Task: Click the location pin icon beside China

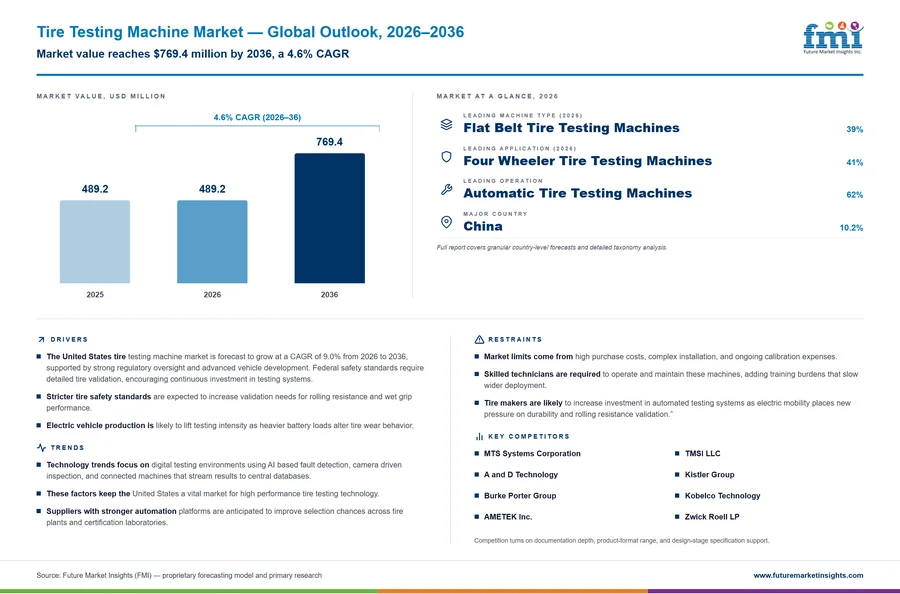Action: click(x=446, y=222)
